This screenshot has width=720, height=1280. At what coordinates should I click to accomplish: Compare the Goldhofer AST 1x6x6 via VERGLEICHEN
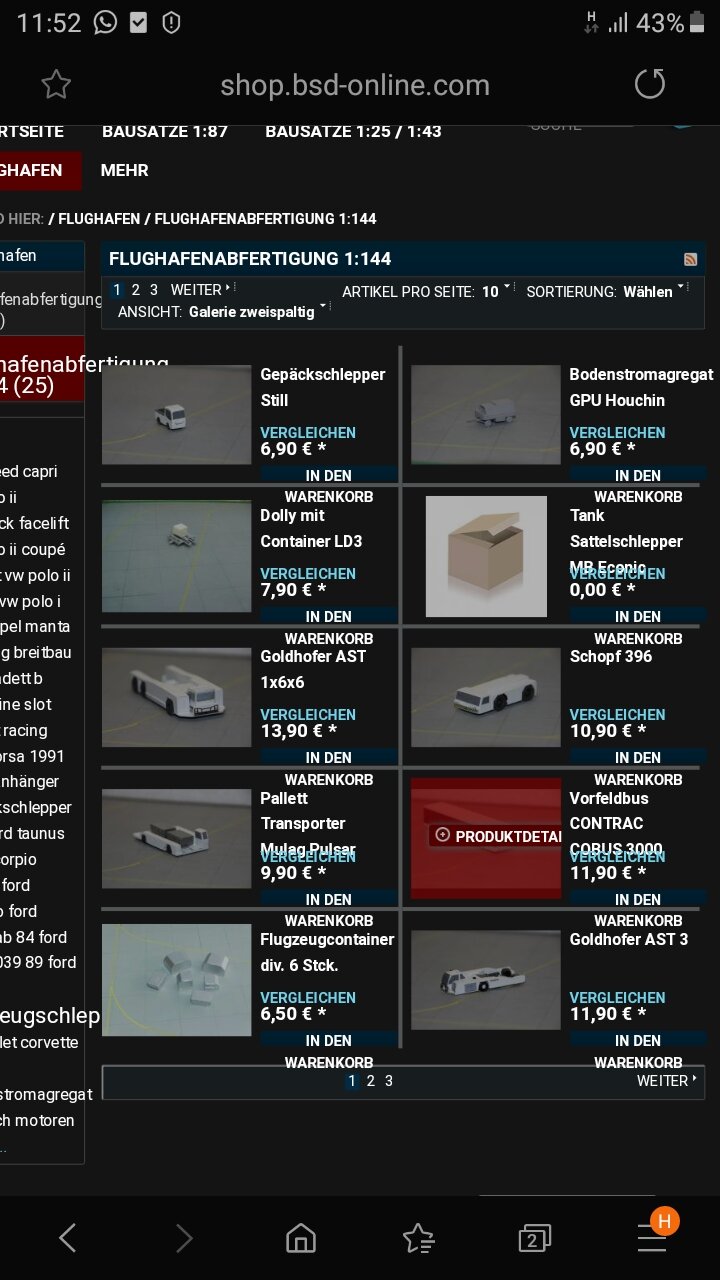[308, 715]
